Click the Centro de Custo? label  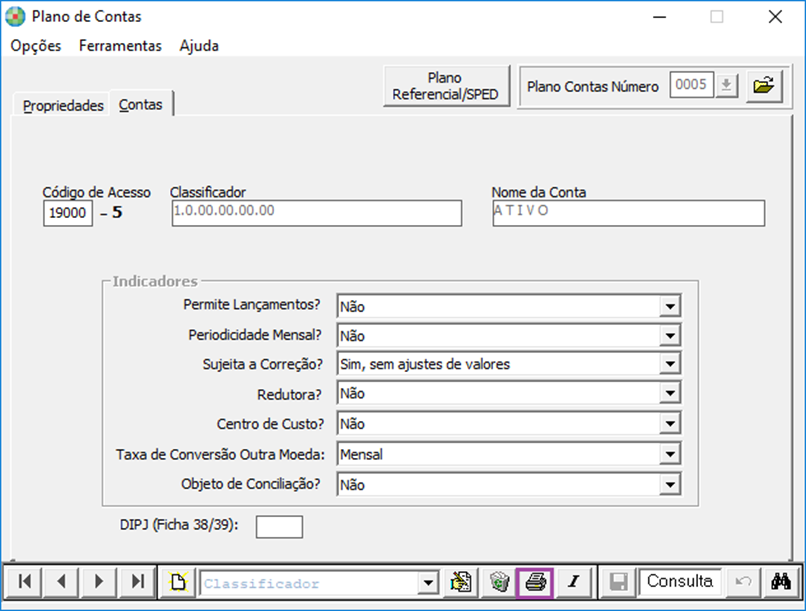(x=270, y=424)
